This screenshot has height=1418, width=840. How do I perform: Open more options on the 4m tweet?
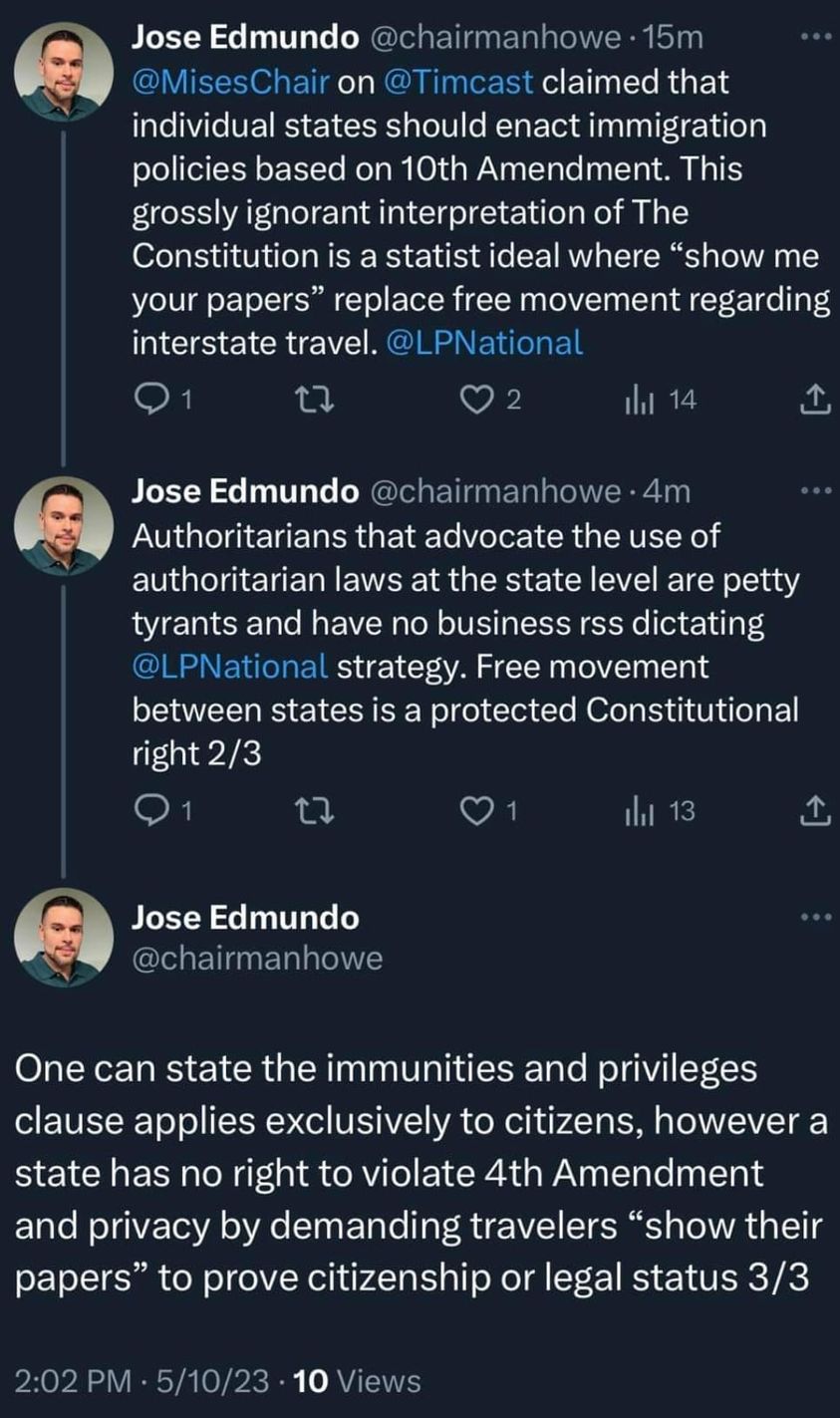(x=814, y=490)
